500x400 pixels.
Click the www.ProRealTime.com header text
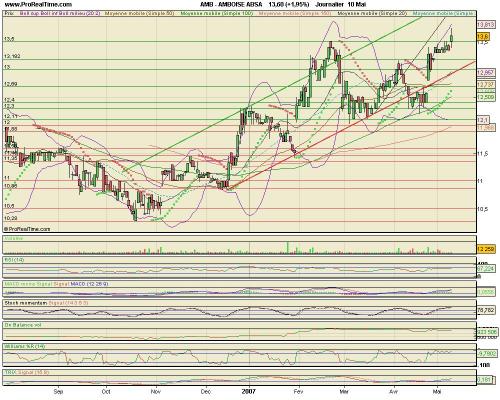(x=38, y=4)
